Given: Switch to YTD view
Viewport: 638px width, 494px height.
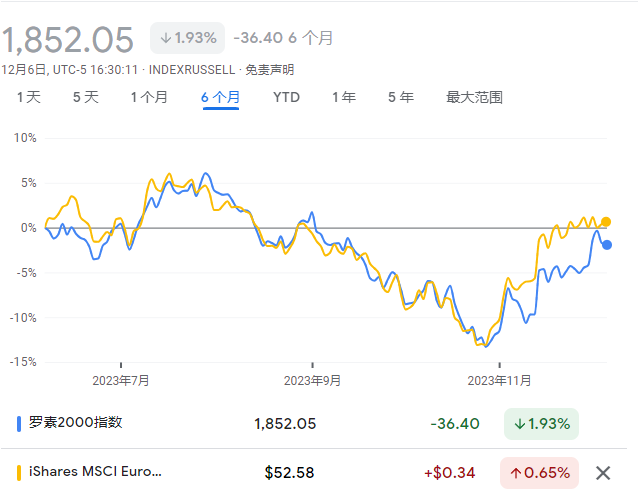Looking at the screenshot, I should 286,97.
